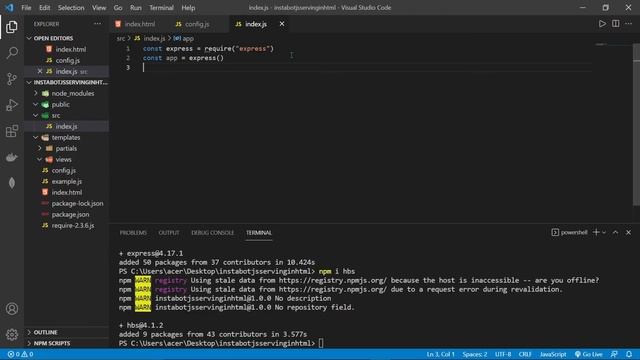Click the editor vertical scrollbar
The width and height of the screenshot is (640, 360).
[636, 124]
